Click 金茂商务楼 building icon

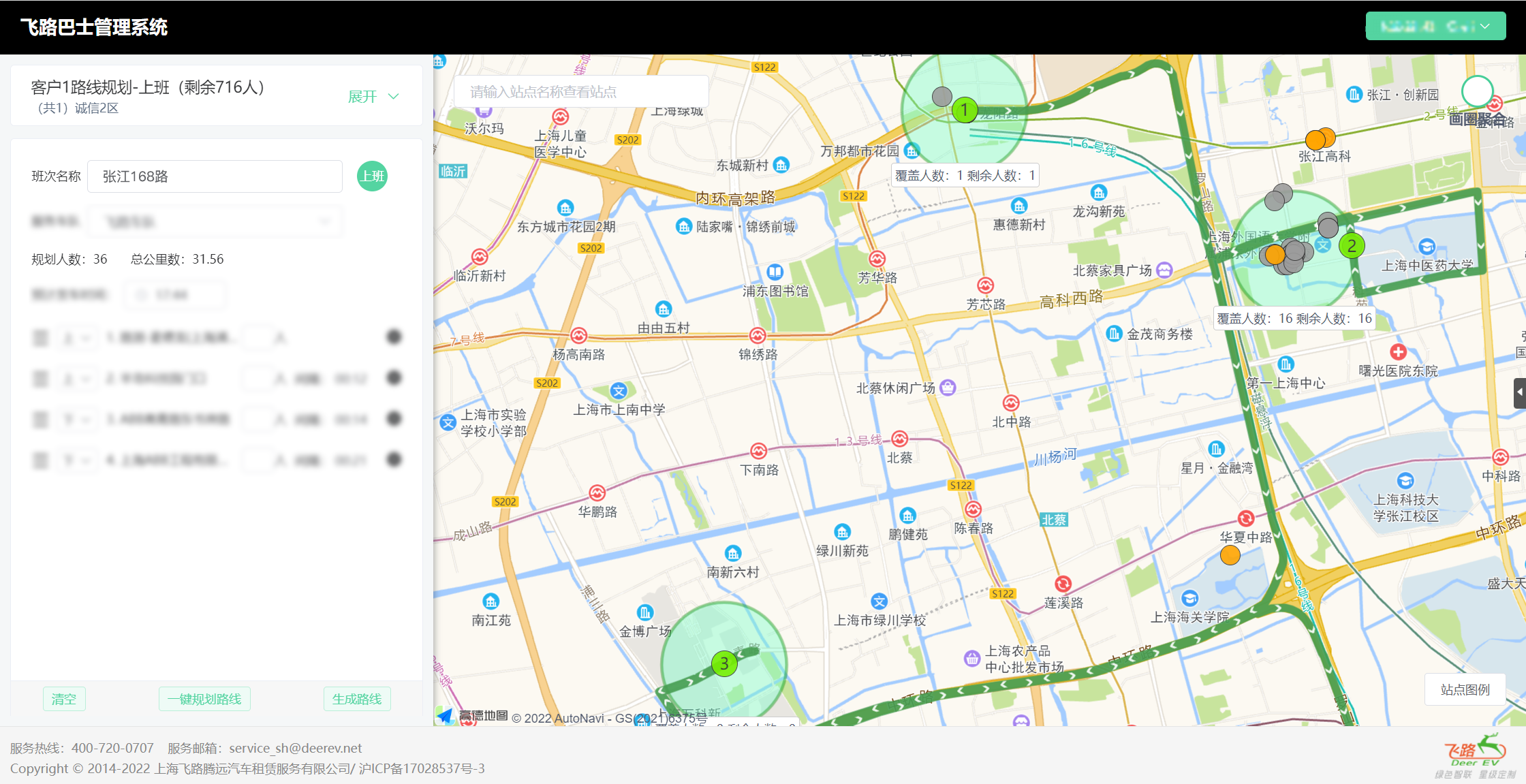click(1115, 334)
